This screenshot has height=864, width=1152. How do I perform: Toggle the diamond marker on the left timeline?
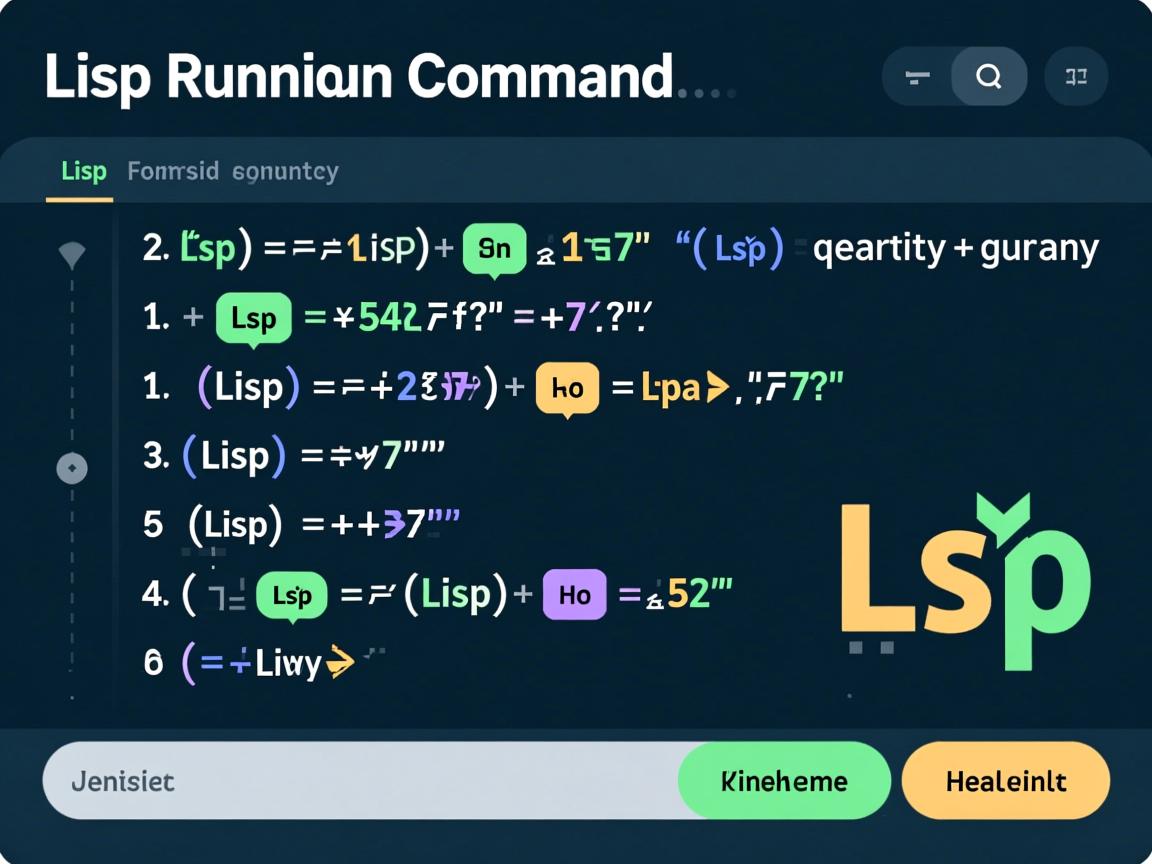(x=71, y=467)
